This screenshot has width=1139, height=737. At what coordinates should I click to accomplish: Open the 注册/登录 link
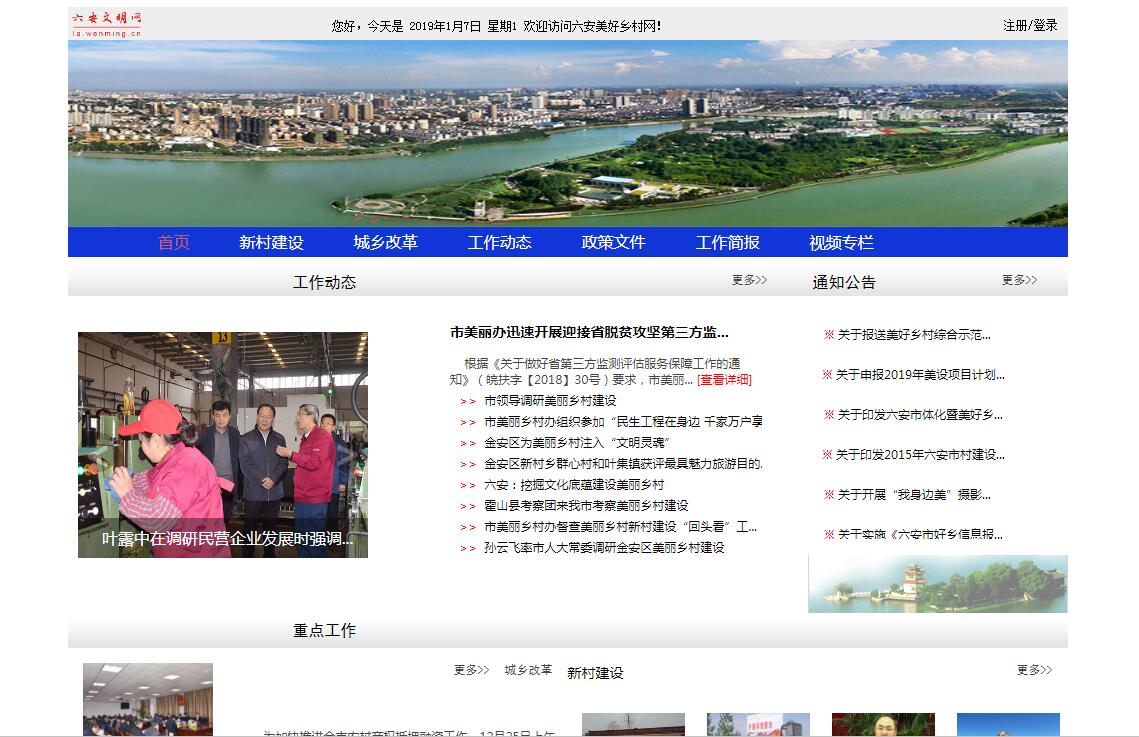pos(1030,25)
